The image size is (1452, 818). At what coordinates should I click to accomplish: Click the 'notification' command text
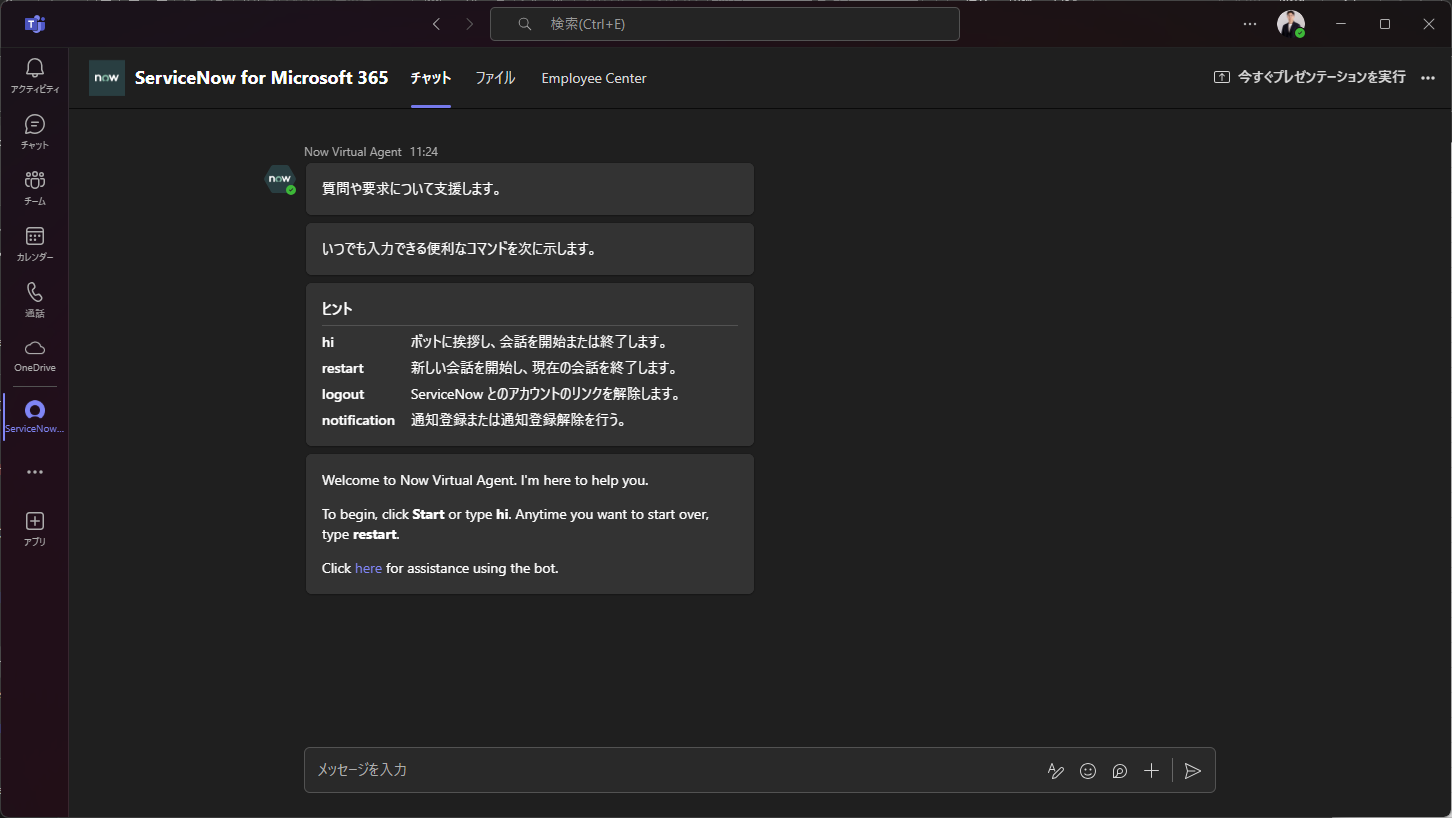click(x=358, y=420)
